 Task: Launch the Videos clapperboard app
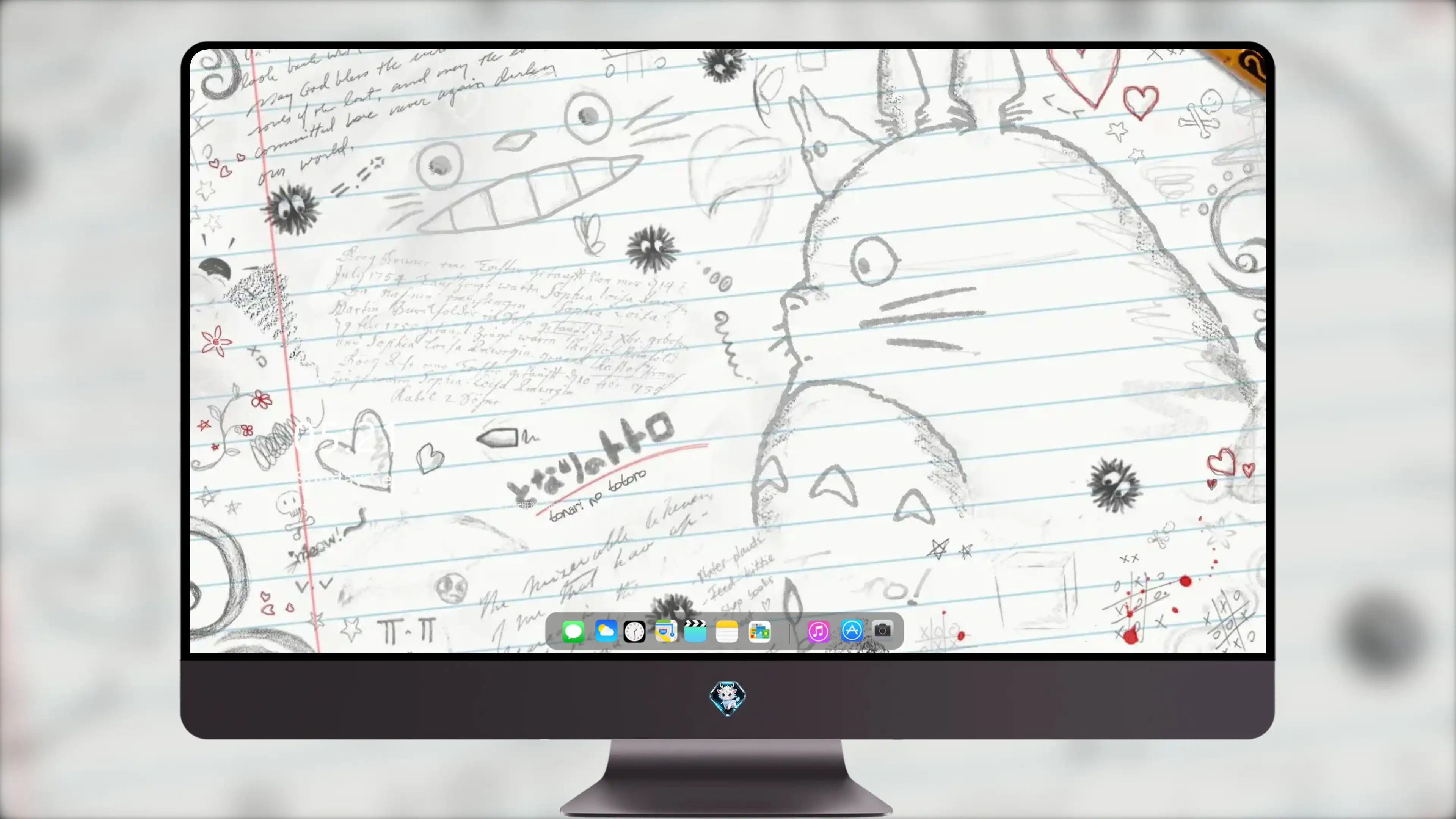[695, 631]
